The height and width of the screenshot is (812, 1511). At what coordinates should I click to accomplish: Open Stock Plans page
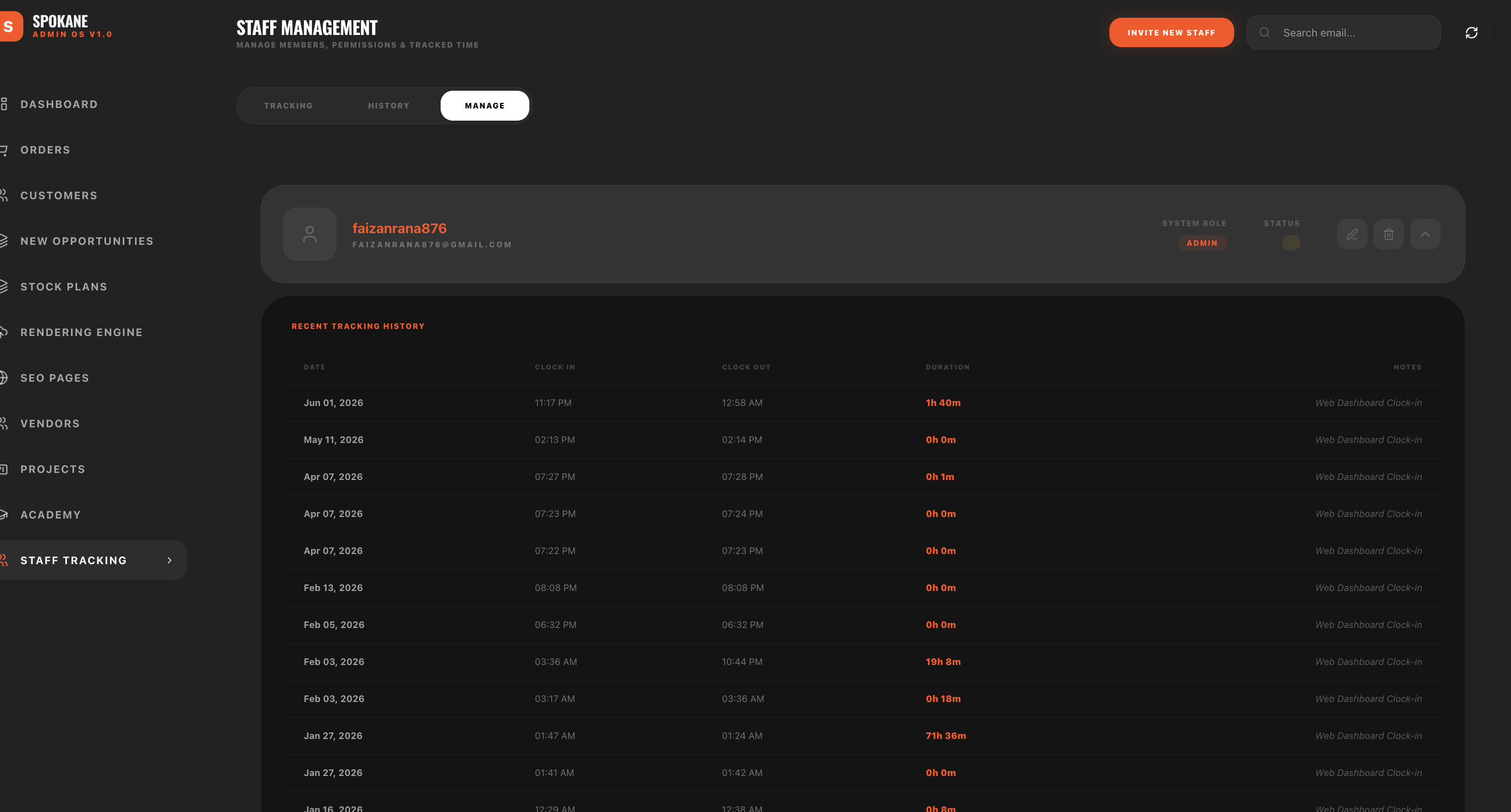[x=64, y=287]
